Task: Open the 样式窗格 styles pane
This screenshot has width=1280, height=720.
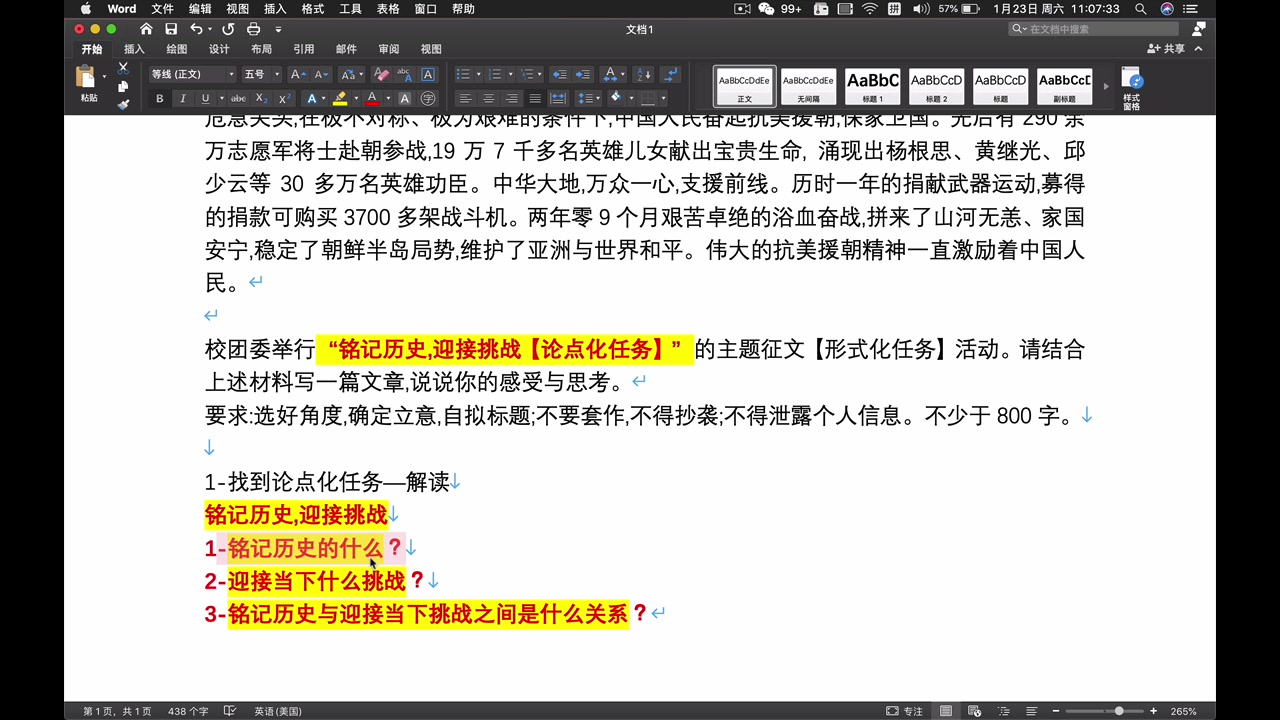Action: click(1132, 88)
